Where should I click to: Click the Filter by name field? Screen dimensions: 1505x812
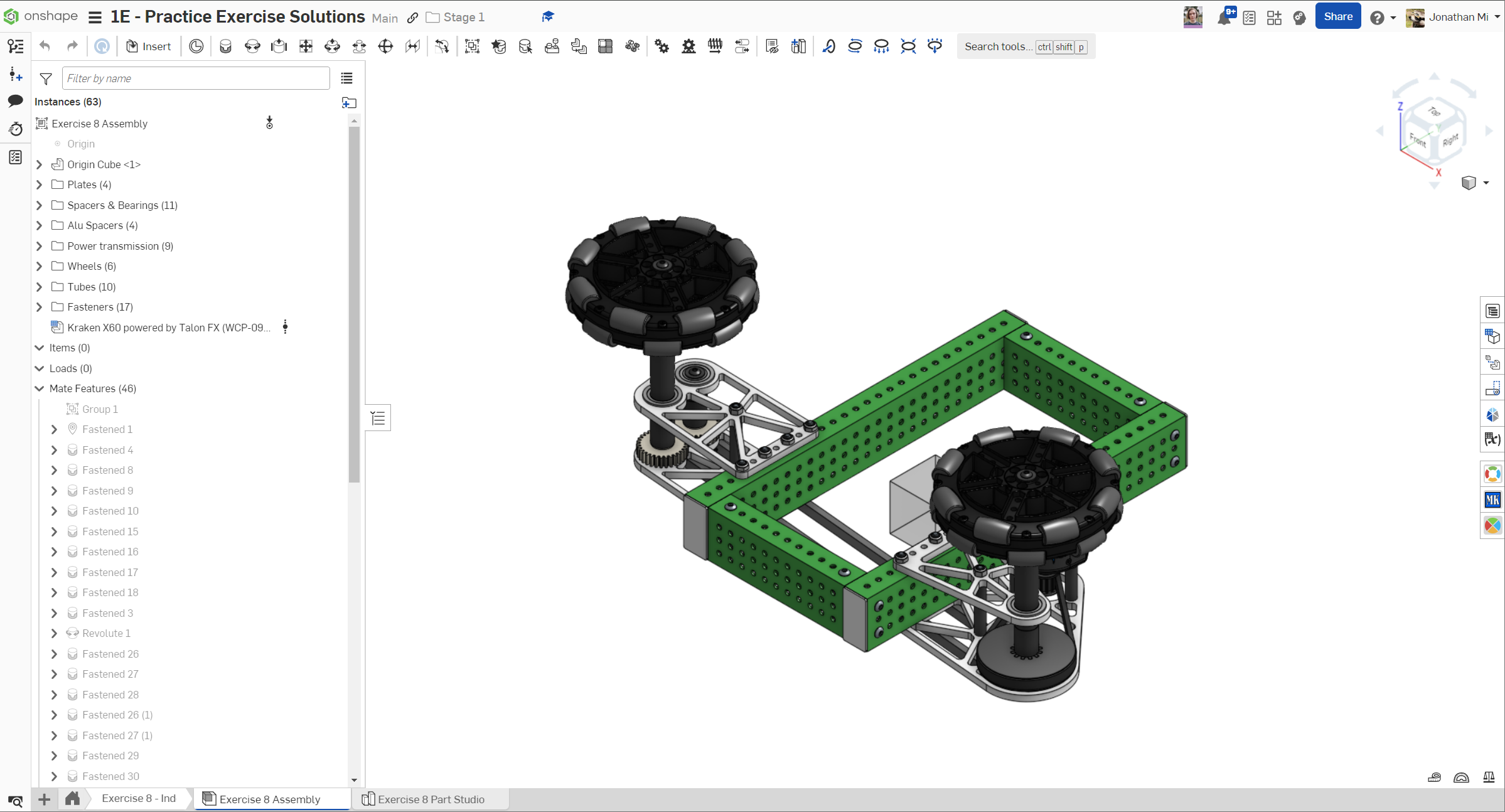tap(195, 78)
